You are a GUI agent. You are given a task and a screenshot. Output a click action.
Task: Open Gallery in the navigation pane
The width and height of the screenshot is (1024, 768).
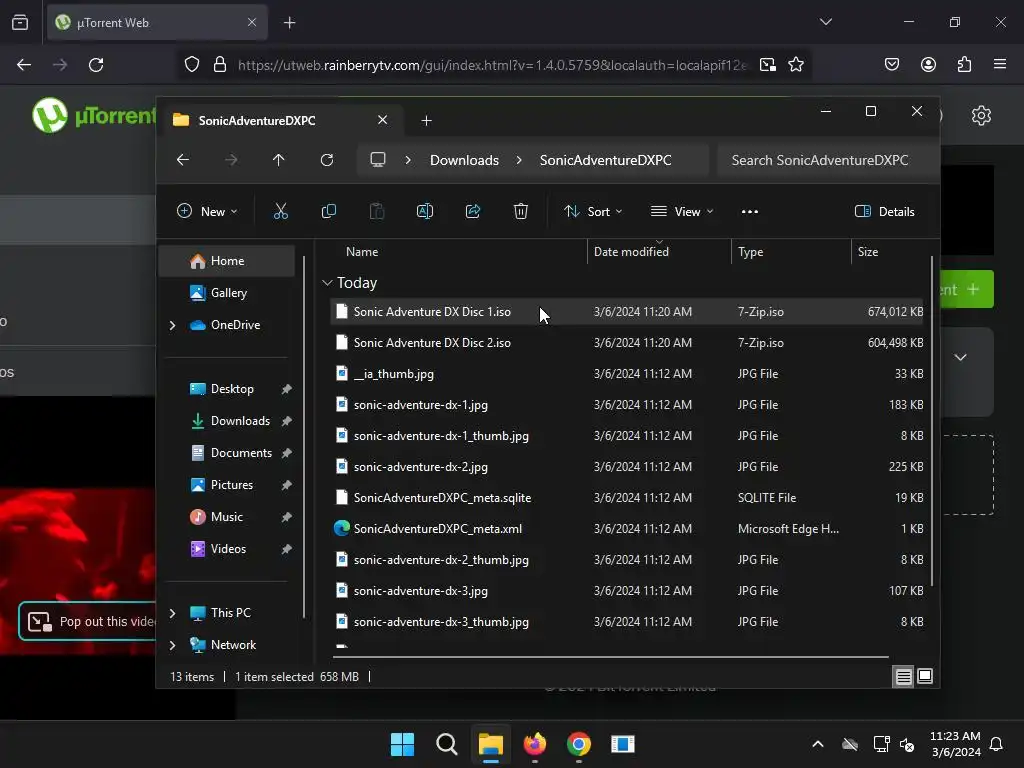pyautogui.click(x=228, y=293)
